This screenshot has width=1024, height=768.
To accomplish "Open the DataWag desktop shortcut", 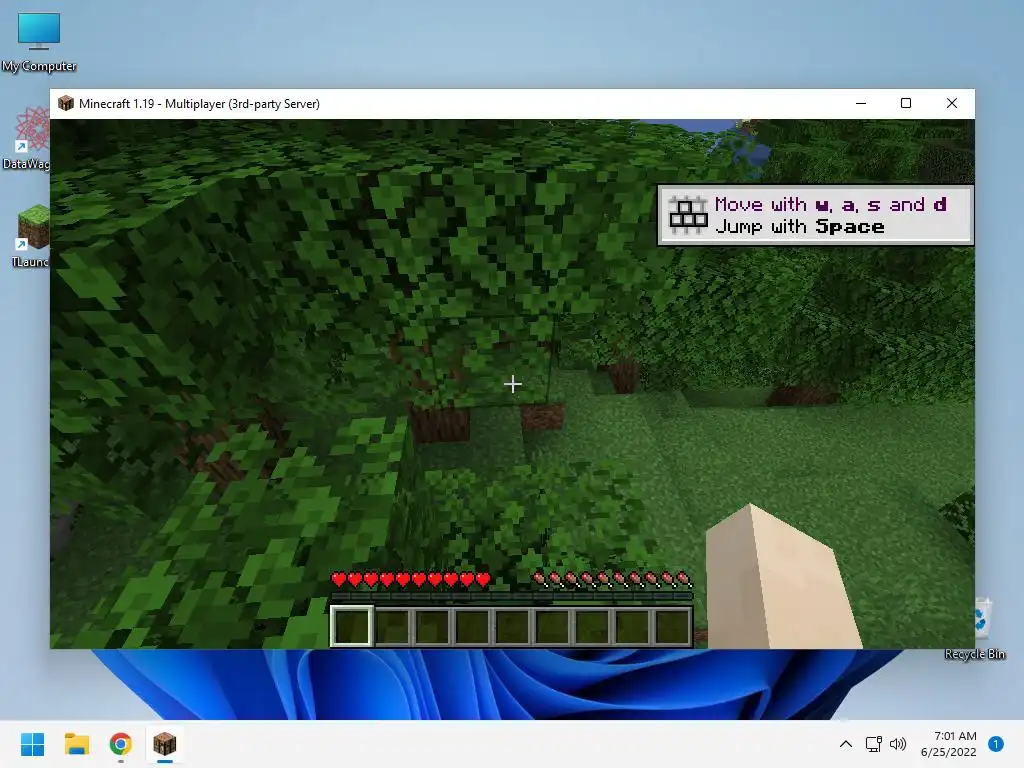I will click(x=25, y=138).
